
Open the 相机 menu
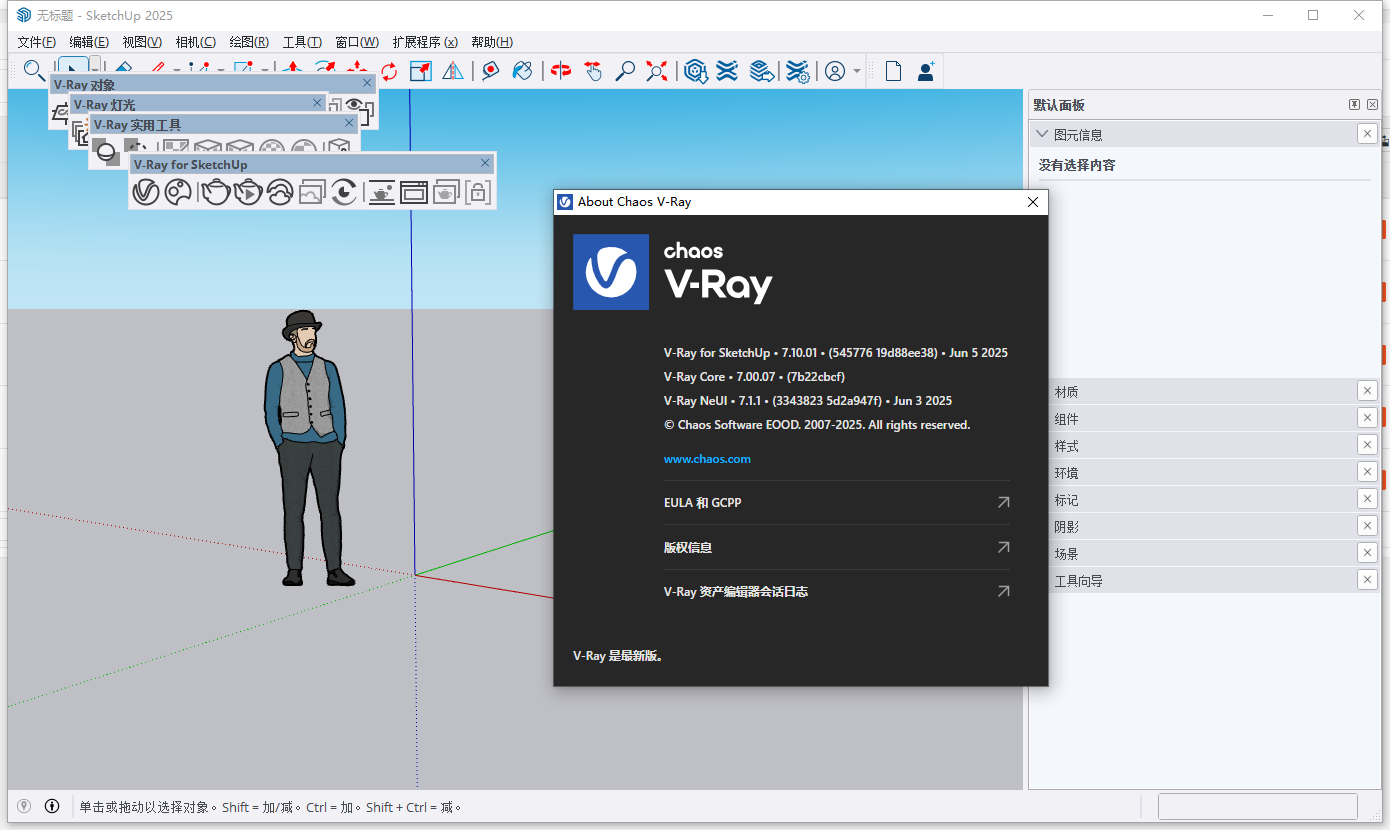194,42
